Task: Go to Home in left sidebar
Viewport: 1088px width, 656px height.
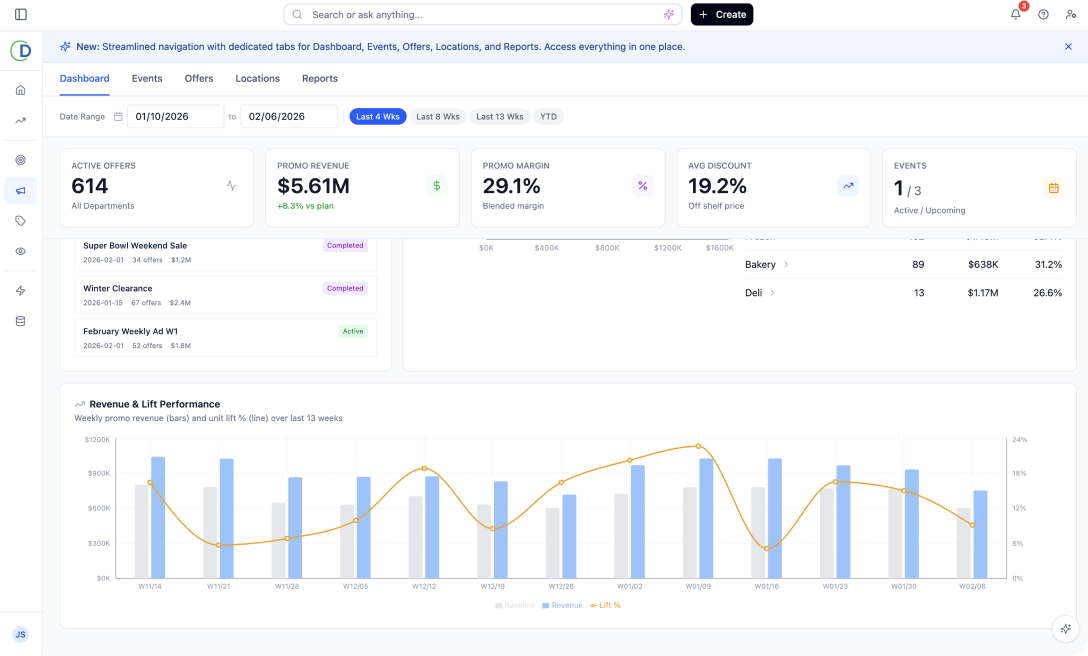Action: click(x=21, y=90)
